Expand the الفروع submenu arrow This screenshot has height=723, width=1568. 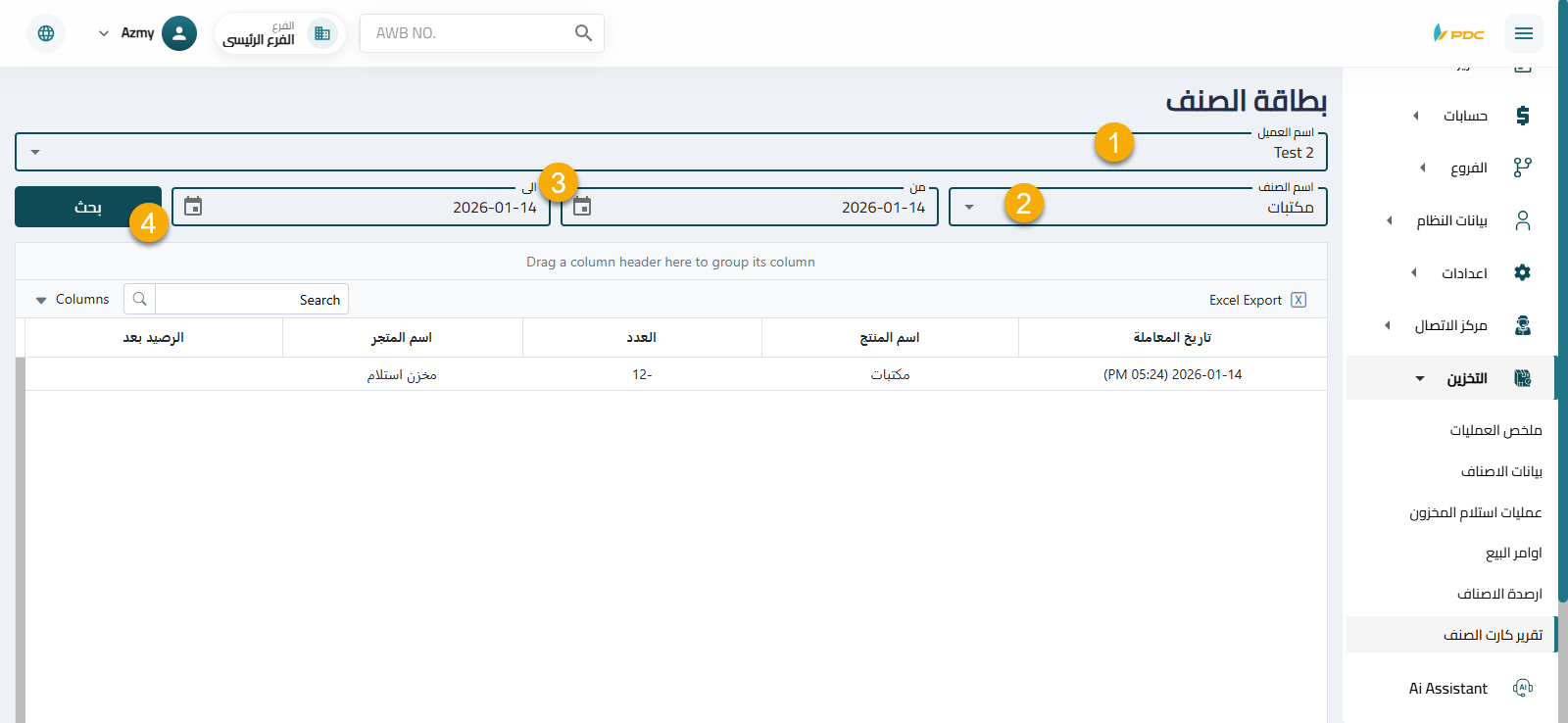tap(1423, 168)
